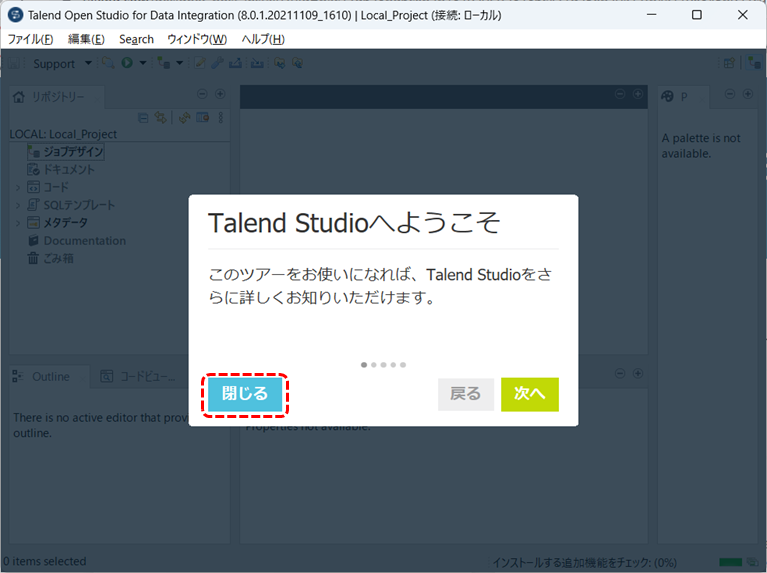Open the ファイル menu

(30, 39)
